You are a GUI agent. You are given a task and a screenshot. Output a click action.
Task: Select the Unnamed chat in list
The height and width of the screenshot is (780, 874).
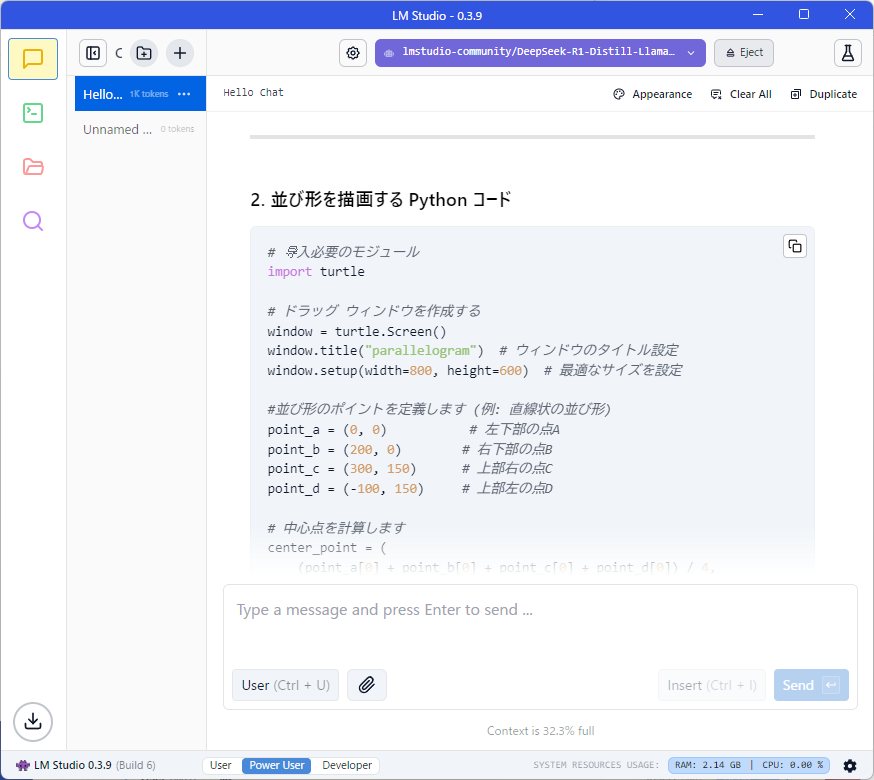[x=140, y=129]
